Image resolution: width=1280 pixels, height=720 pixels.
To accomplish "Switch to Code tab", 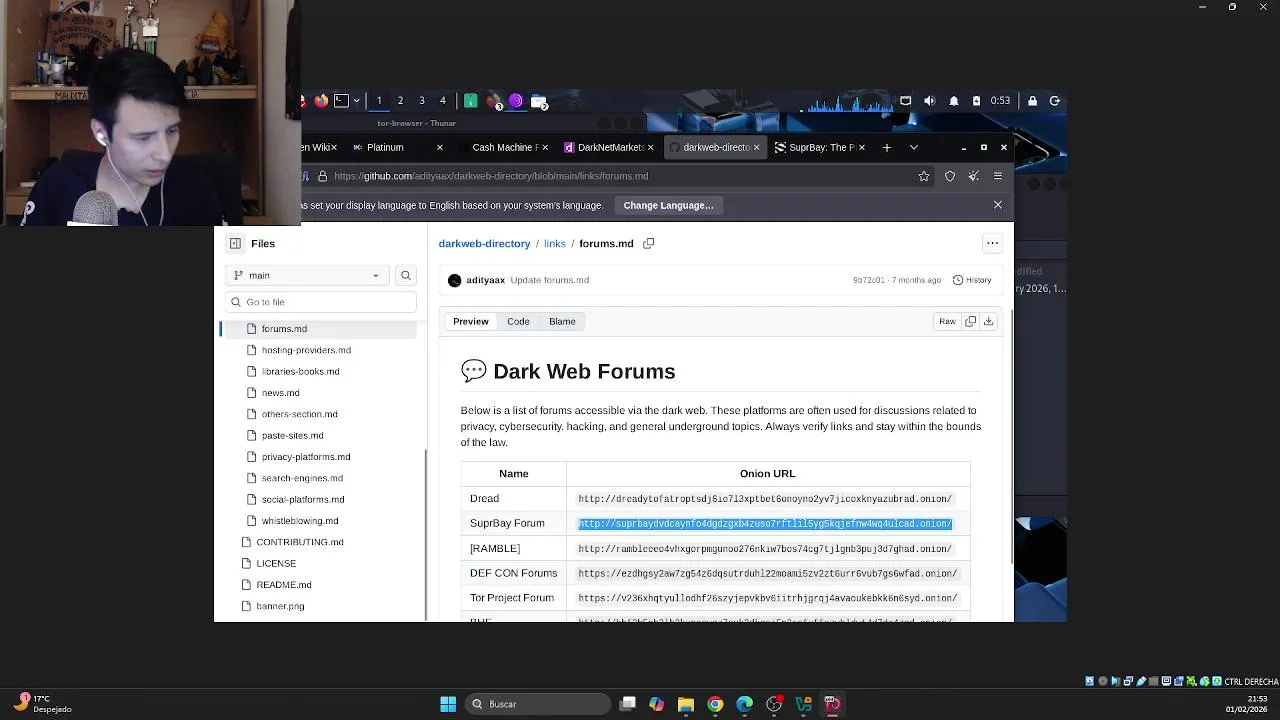I will point(518,321).
